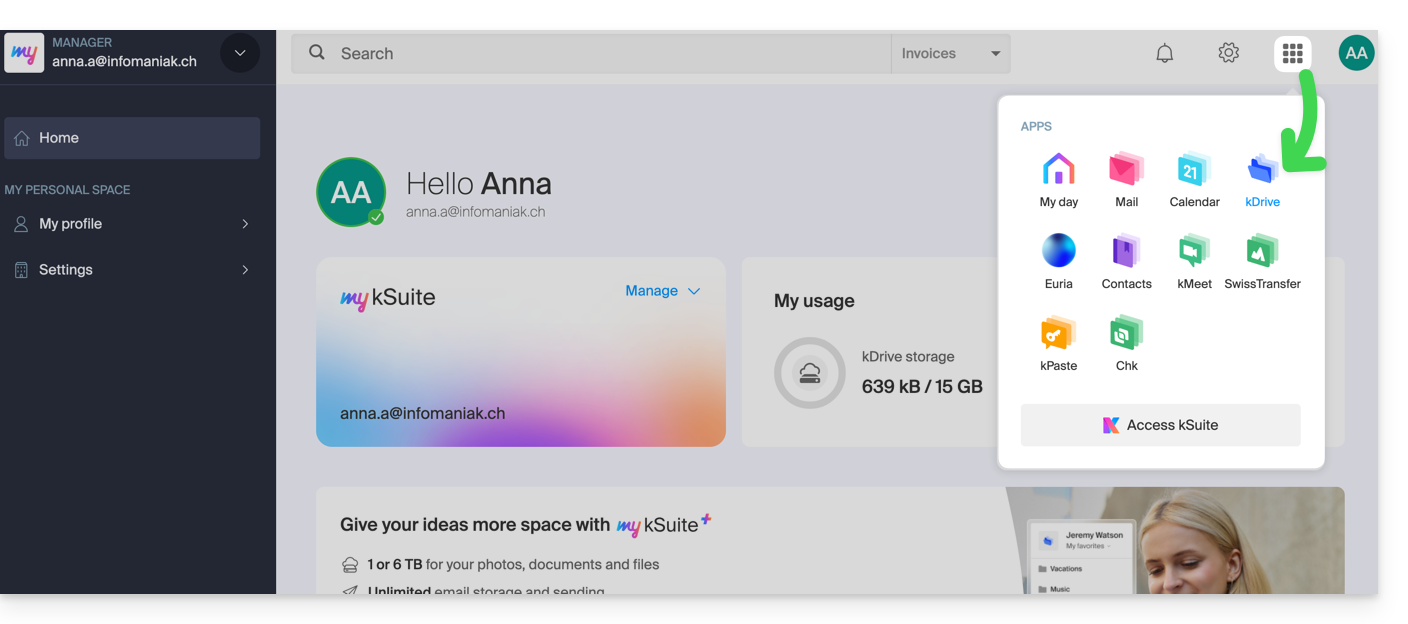1408x624 pixels.
Task: Open the Invoices search filter dropdown
Action: pyautogui.click(x=950, y=54)
